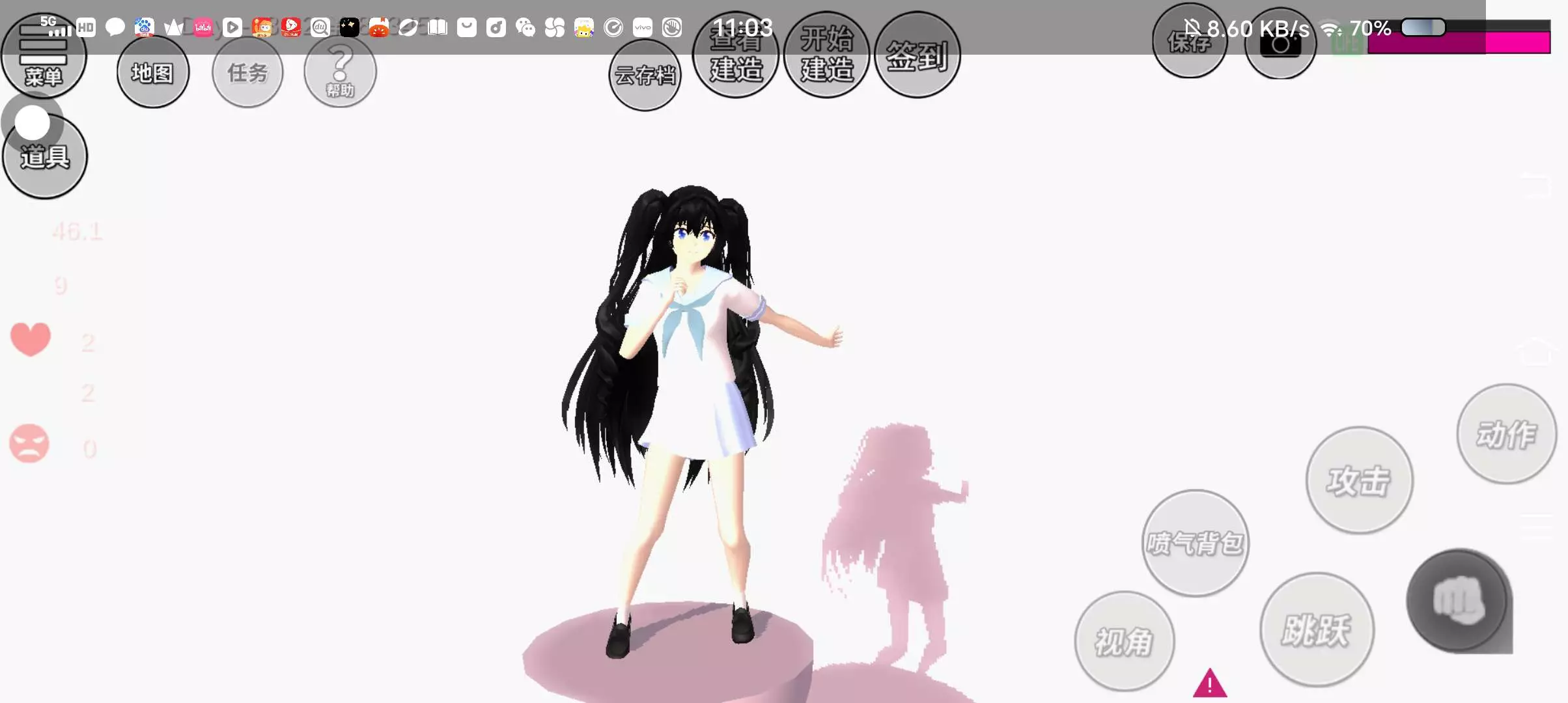Open the 任务 tasks button
This screenshot has height=703, width=1568.
[247, 72]
